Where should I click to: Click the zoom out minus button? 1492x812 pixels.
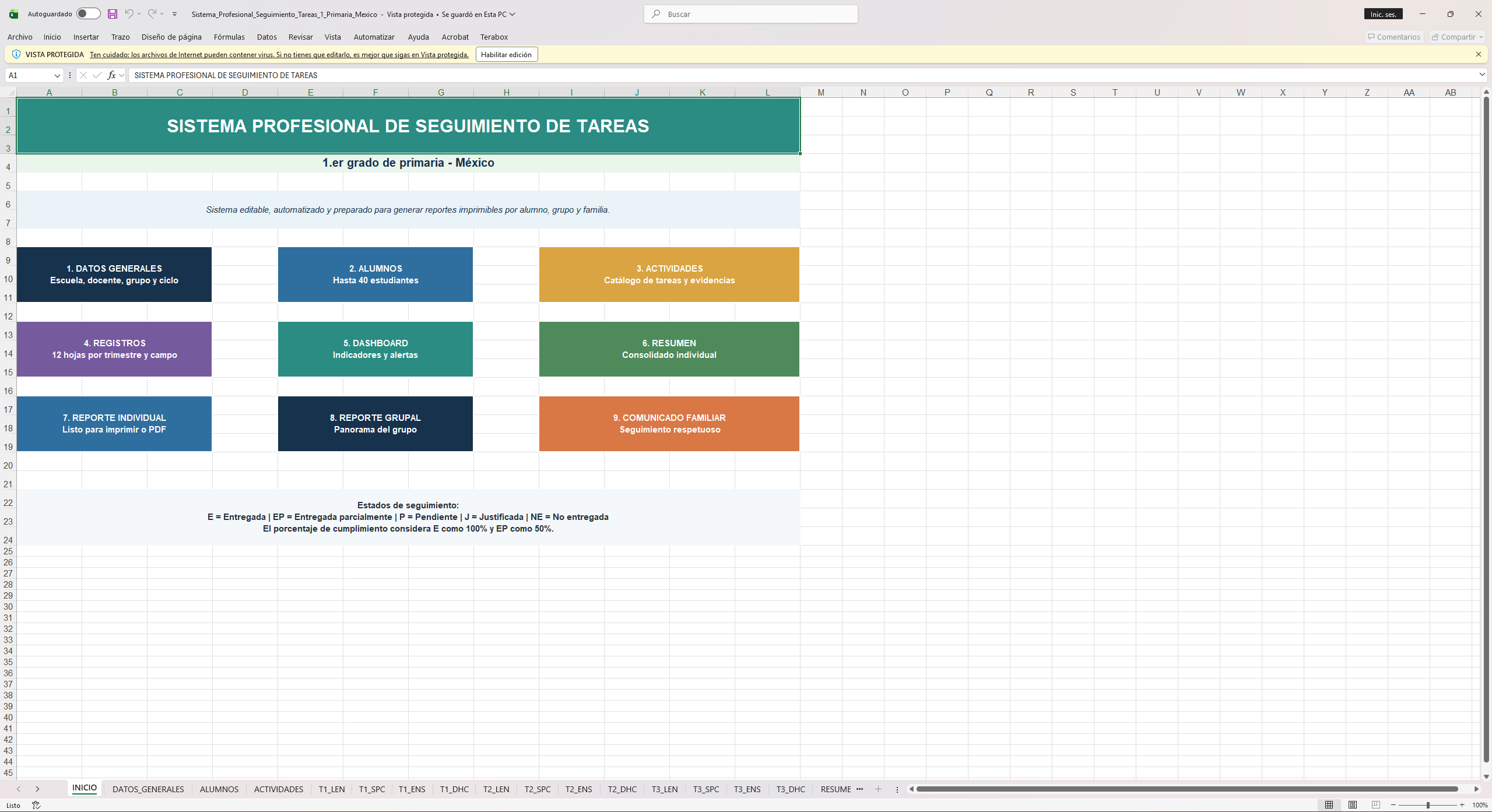click(1393, 805)
